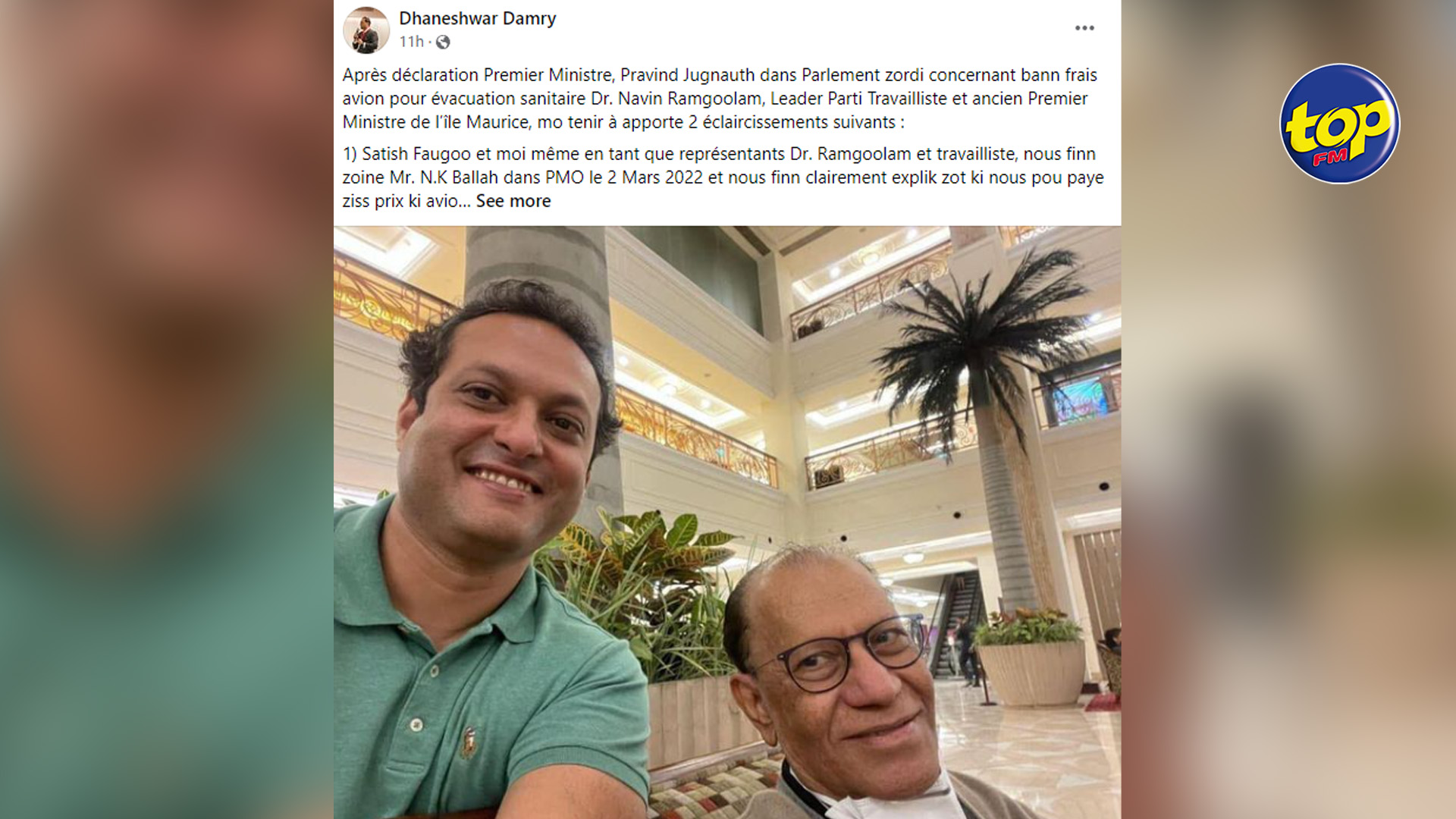Click the white planter pot under palm
The height and width of the screenshot is (819, 1456).
[1031, 673]
